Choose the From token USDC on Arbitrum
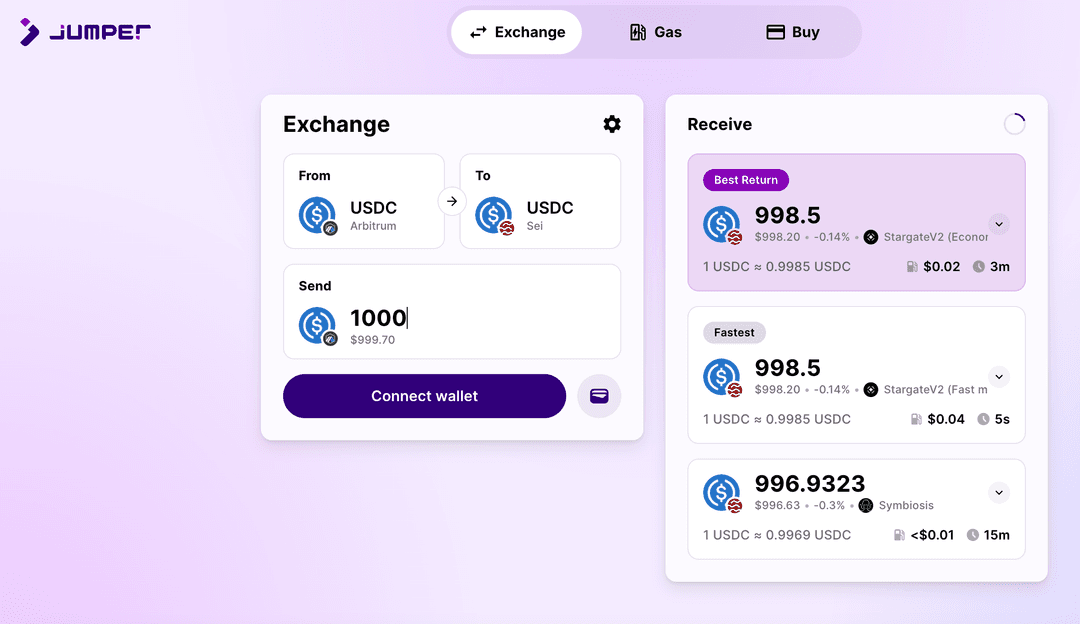This screenshot has width=1080, height=624. [364, 201]
